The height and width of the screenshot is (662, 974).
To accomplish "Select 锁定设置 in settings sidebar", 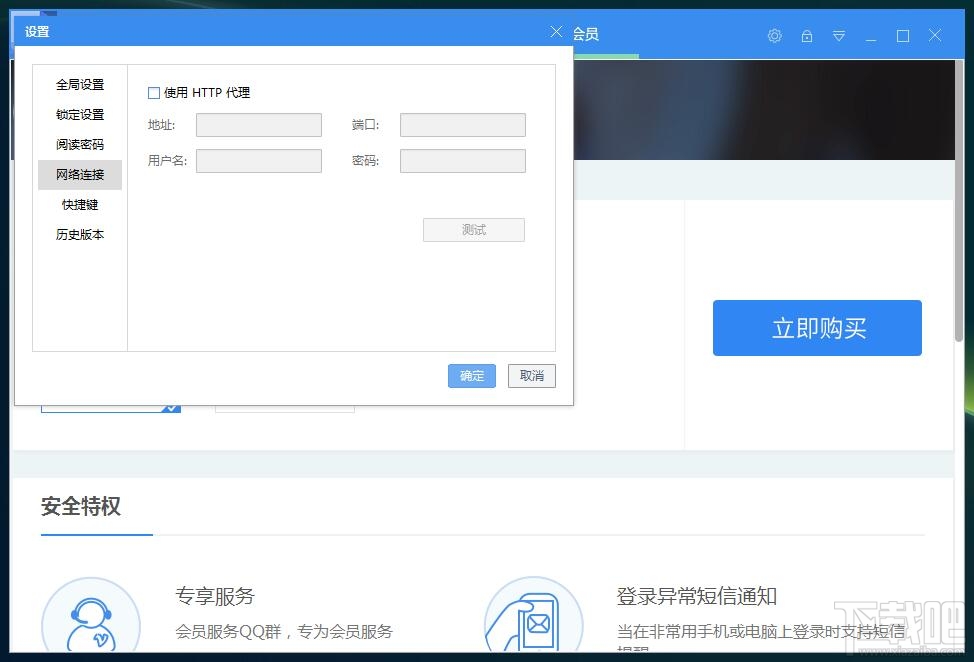I will click(80, 114).
